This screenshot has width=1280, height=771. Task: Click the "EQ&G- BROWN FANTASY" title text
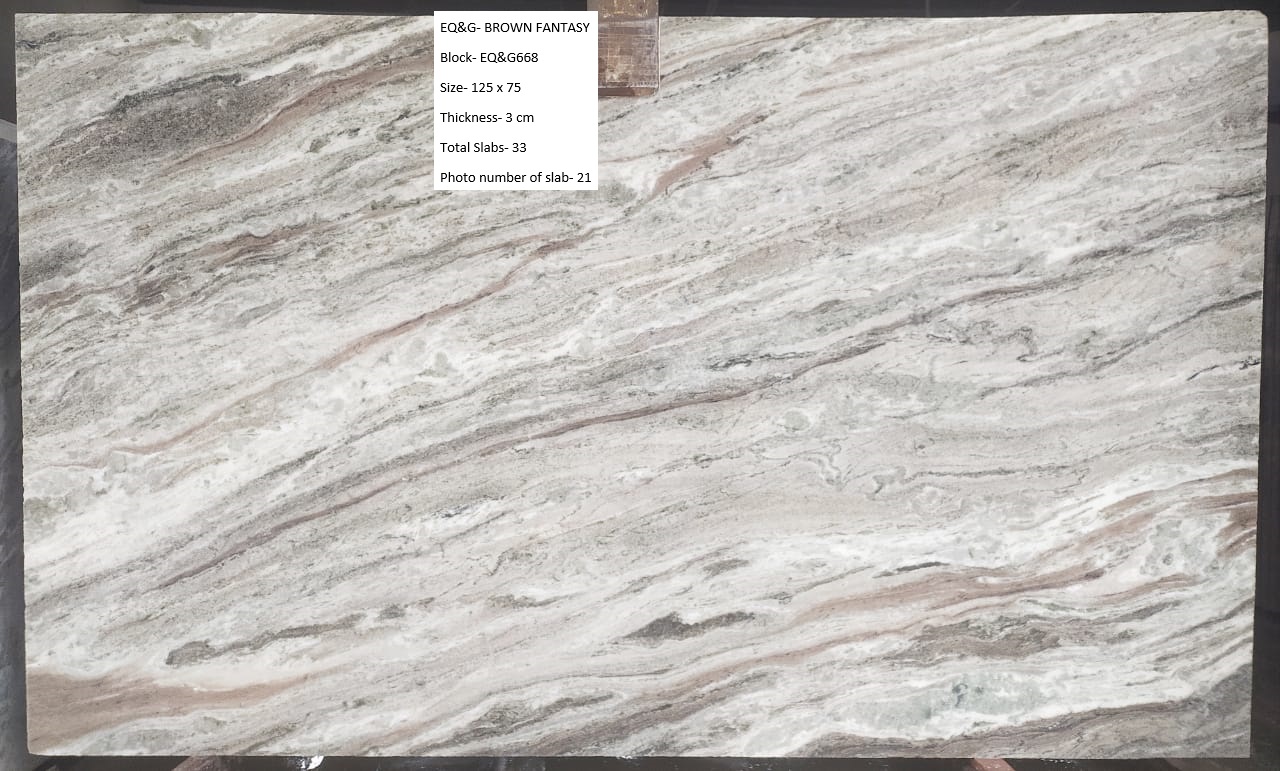coord(514,28)
